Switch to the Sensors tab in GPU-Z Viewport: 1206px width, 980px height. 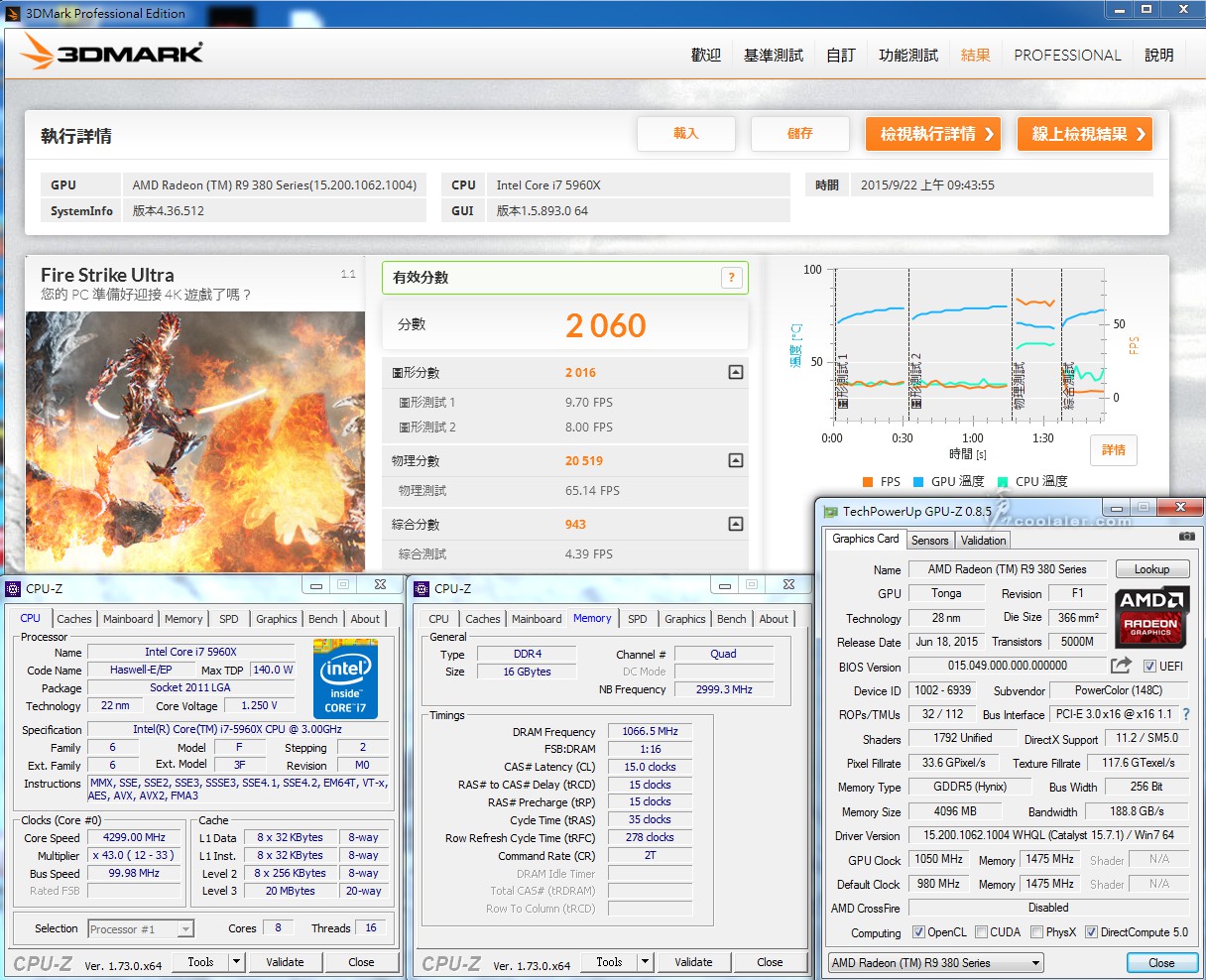click(x=930, y=541)
